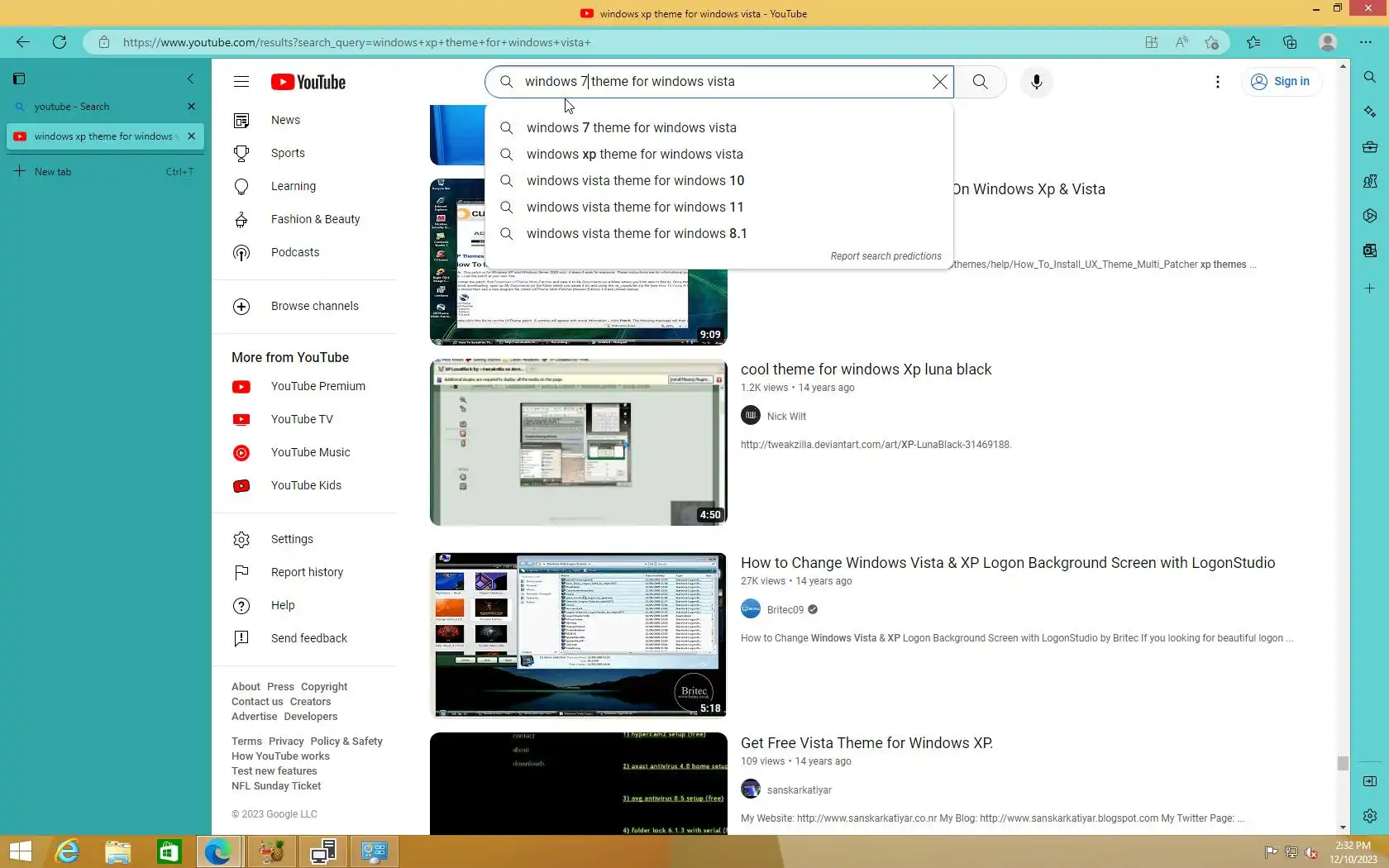1389x868 pixels.
Task: Open Nick Wilt channel
Action: click(786, 417)
